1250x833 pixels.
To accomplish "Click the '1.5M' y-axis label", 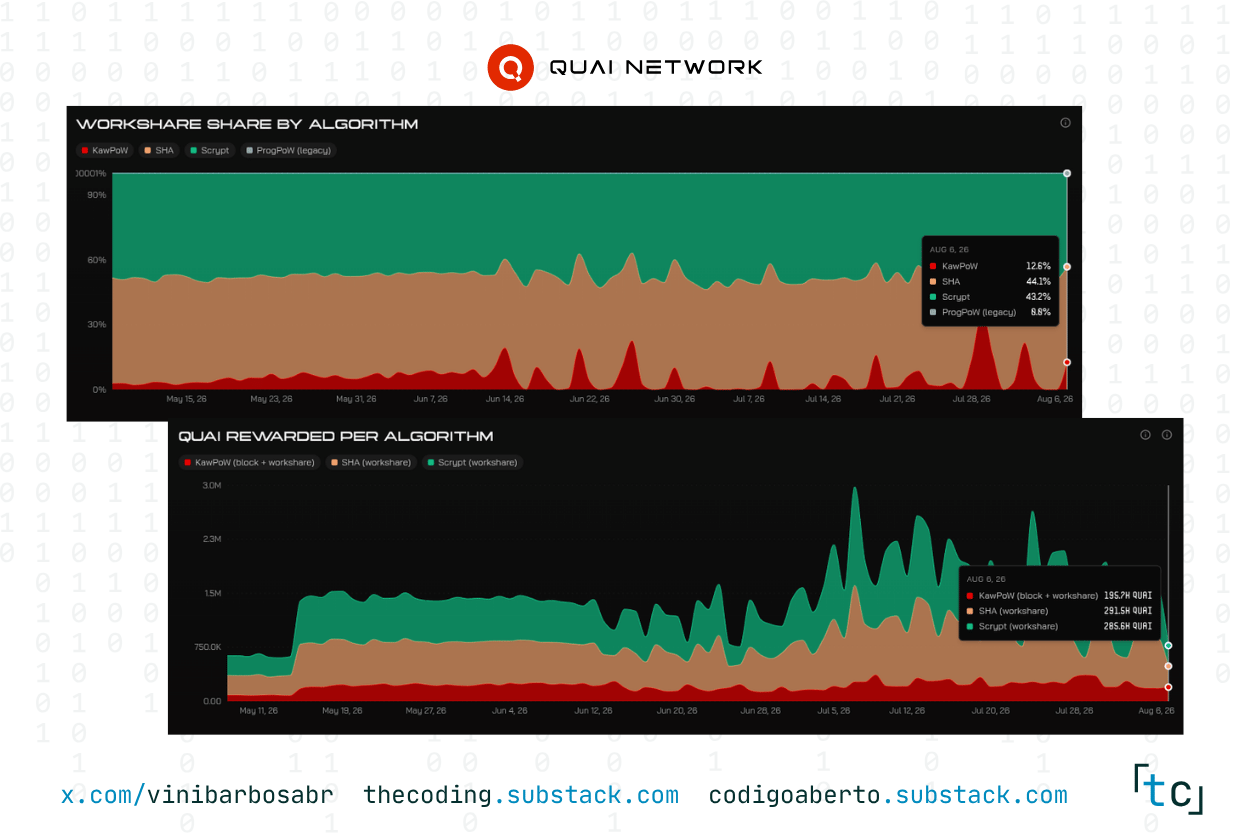I will tap(211, 593).
